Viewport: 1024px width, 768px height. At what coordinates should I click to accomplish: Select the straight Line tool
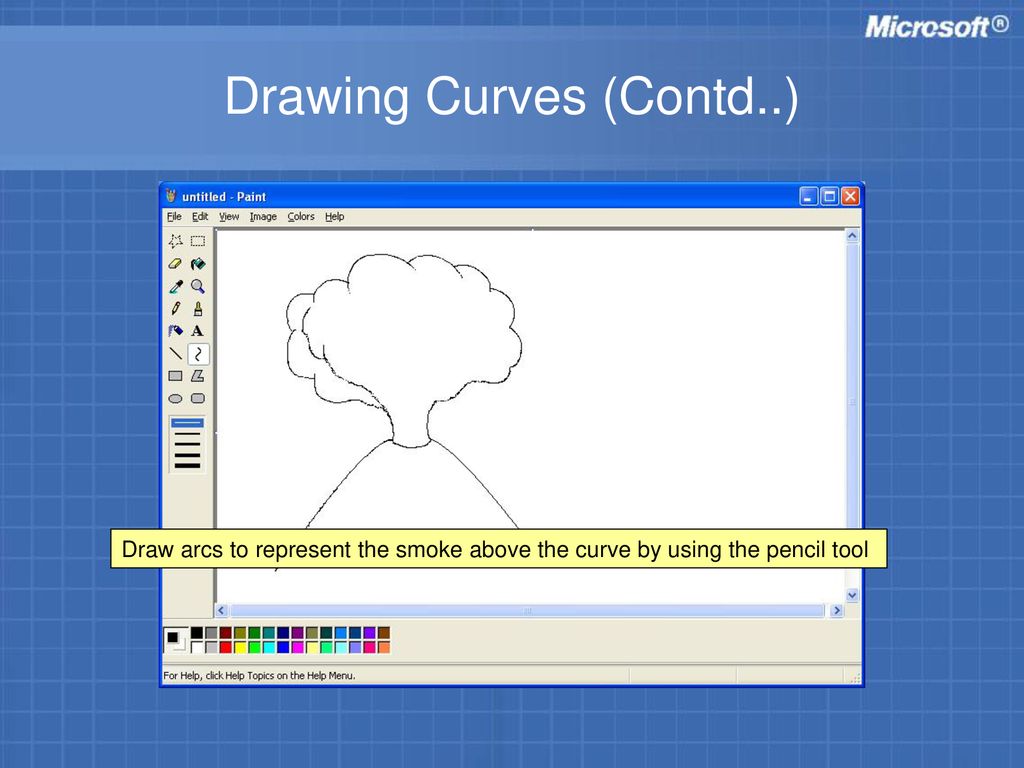coord(175,354)
